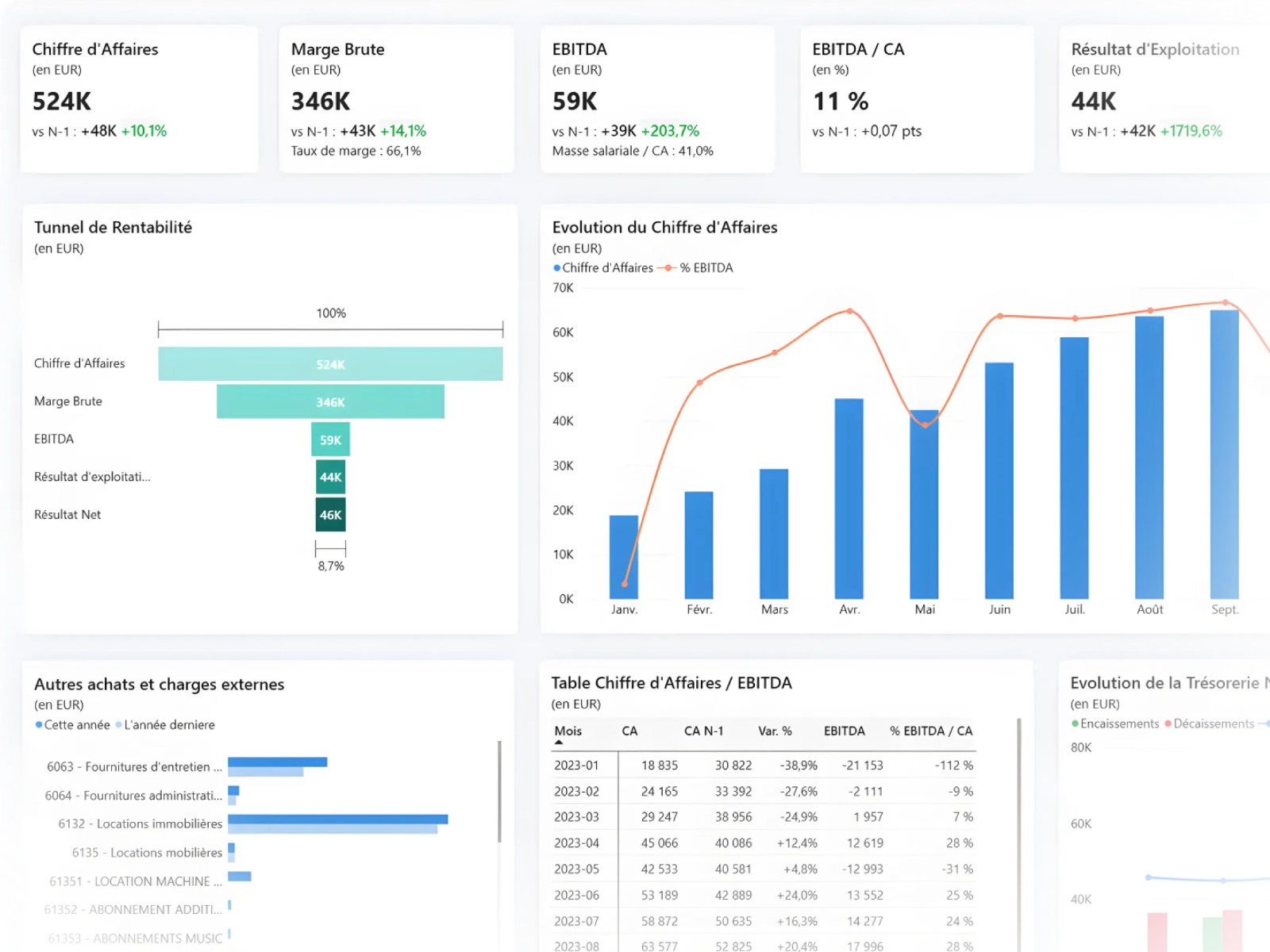Sort the table by the CA N-1 header
1270x952 pixels.
tap(704, 731)
